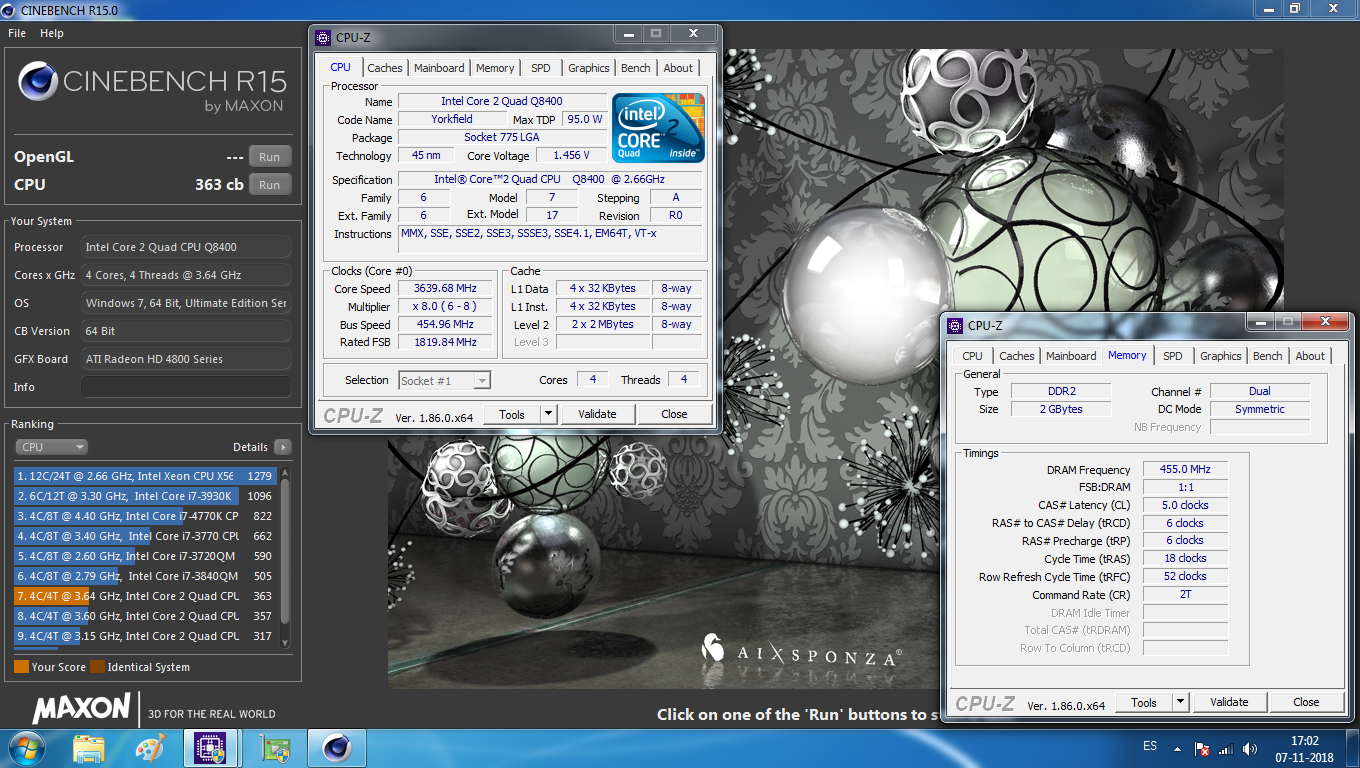This screenshot has height=768, width=1360.
Task: Open Windows Explorer from the taskbar
Action: tap(89, 748)
